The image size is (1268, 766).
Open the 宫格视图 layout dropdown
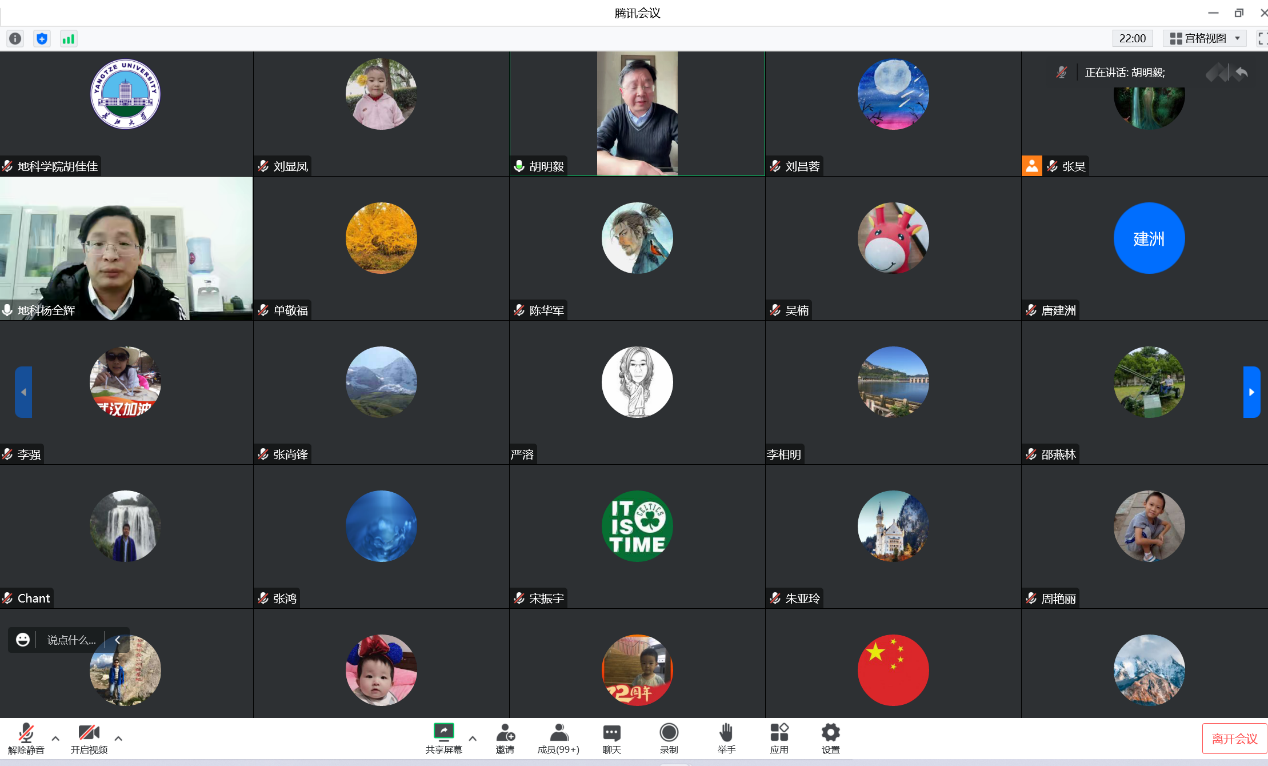tap(1206, 38)
